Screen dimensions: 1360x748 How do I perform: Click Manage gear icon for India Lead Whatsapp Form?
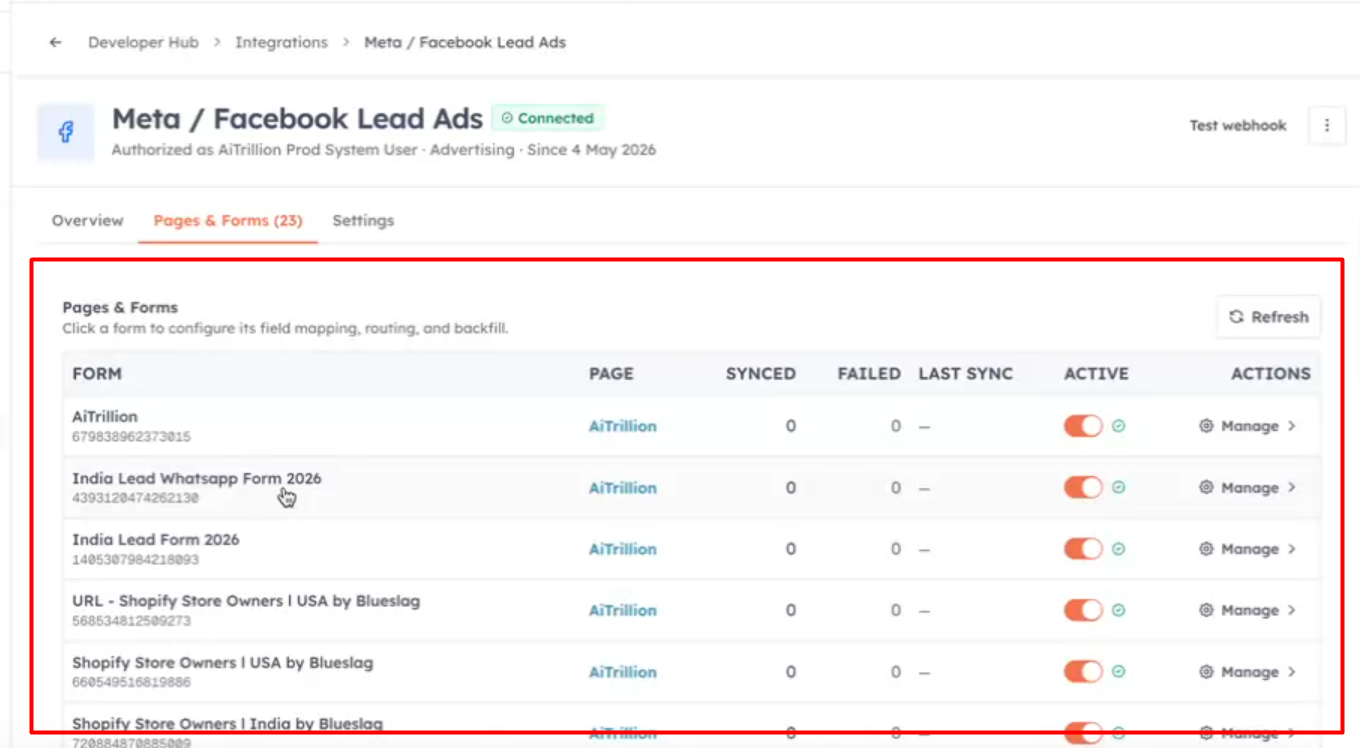tap(1206, 487)
